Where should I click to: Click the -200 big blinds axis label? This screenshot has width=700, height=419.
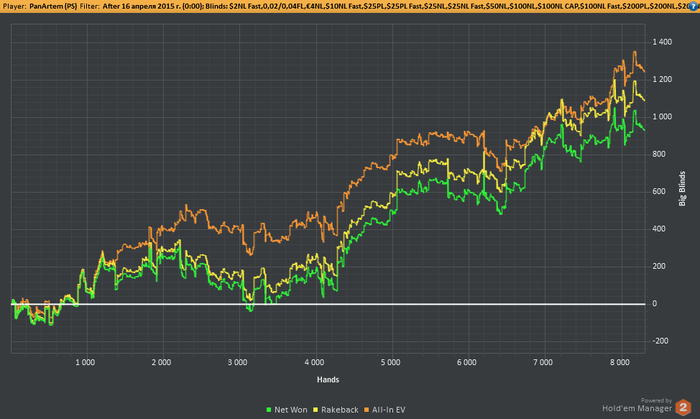(661, 341)
